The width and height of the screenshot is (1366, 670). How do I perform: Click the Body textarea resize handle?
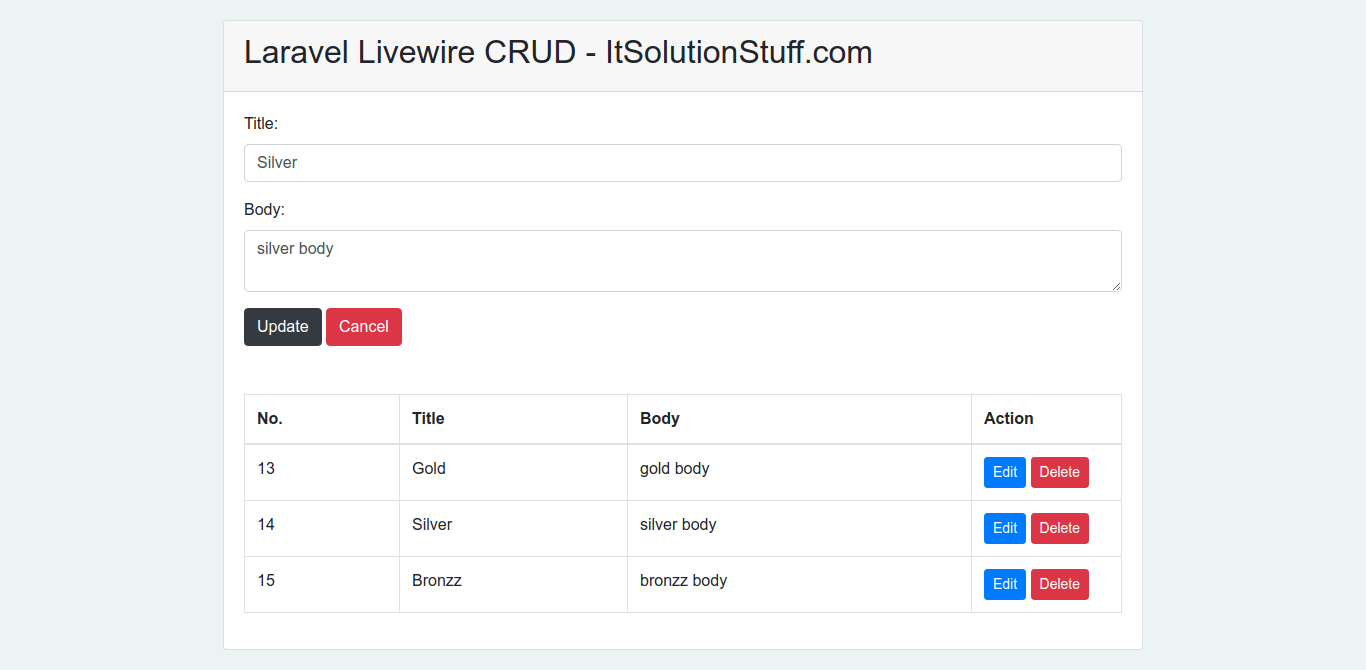(1116, 286)
